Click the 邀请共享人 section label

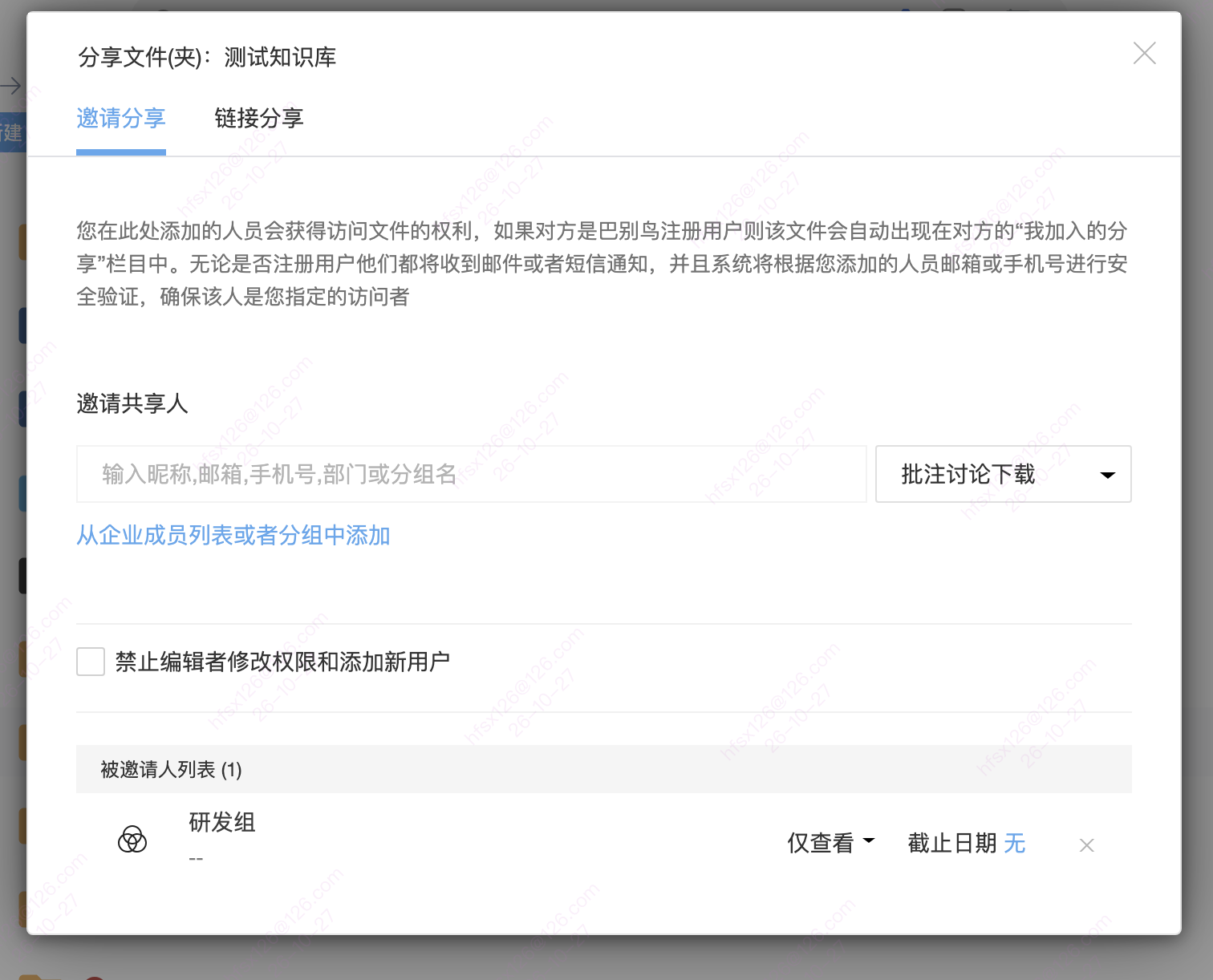[132, 403]
